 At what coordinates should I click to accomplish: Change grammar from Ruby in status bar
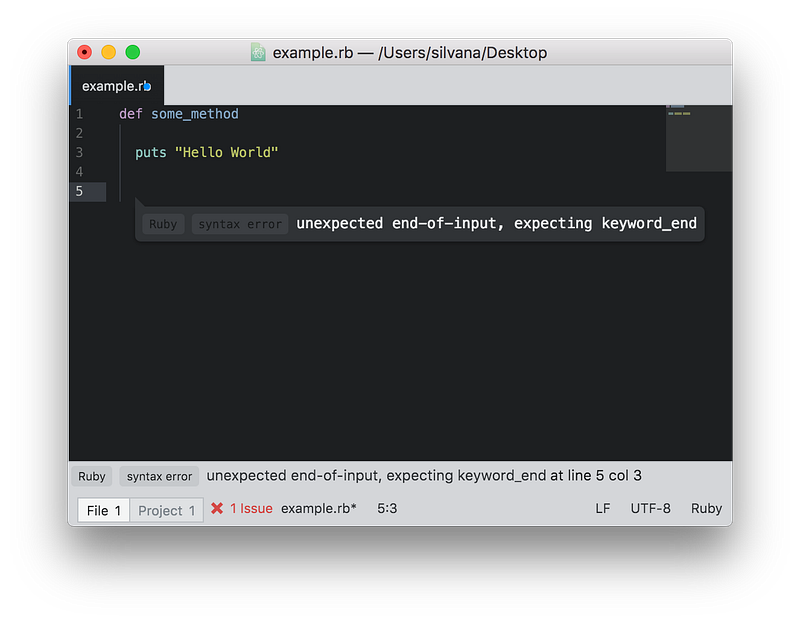[x=706, y=508]
